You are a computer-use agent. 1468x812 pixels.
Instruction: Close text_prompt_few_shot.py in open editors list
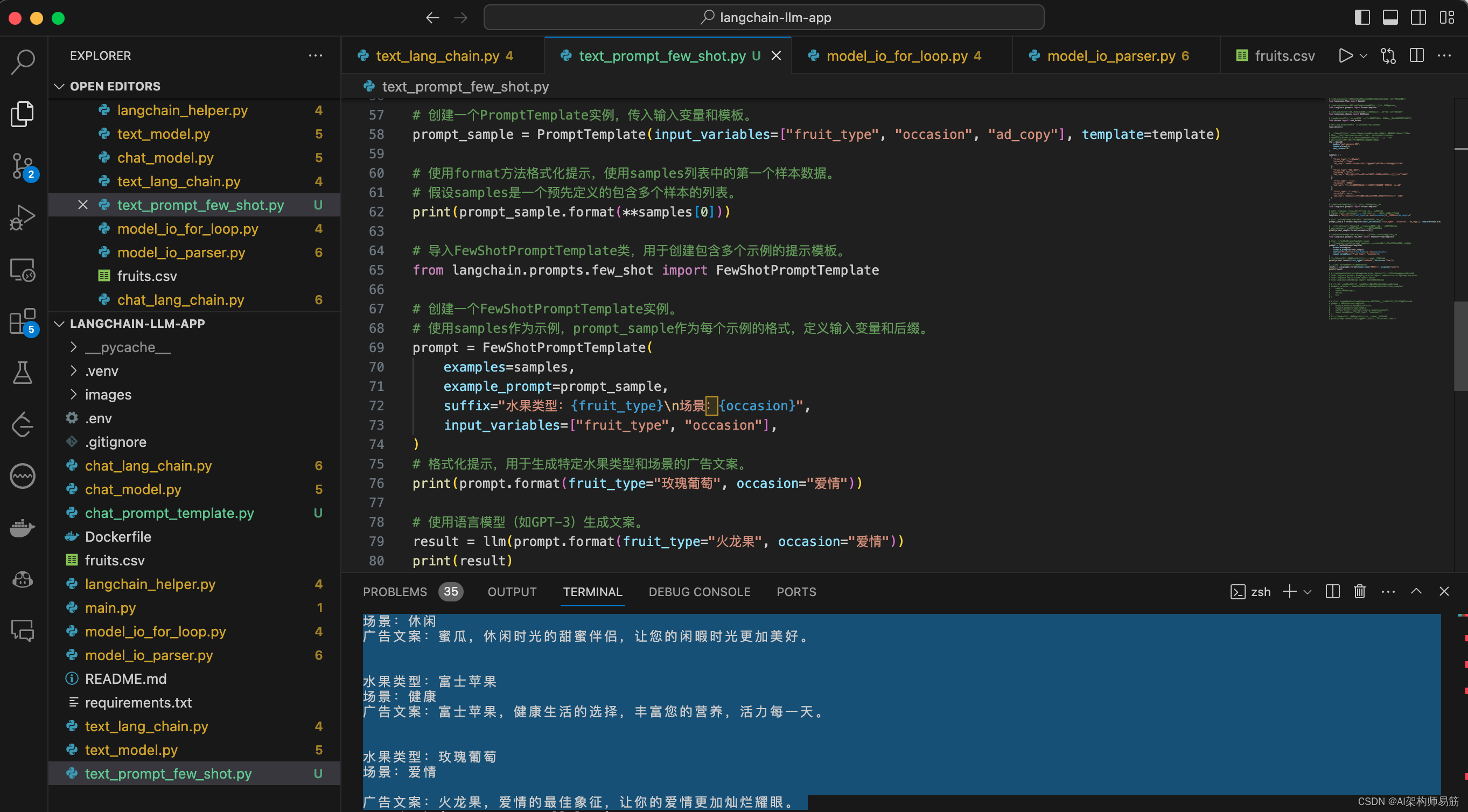click(82, 205)
